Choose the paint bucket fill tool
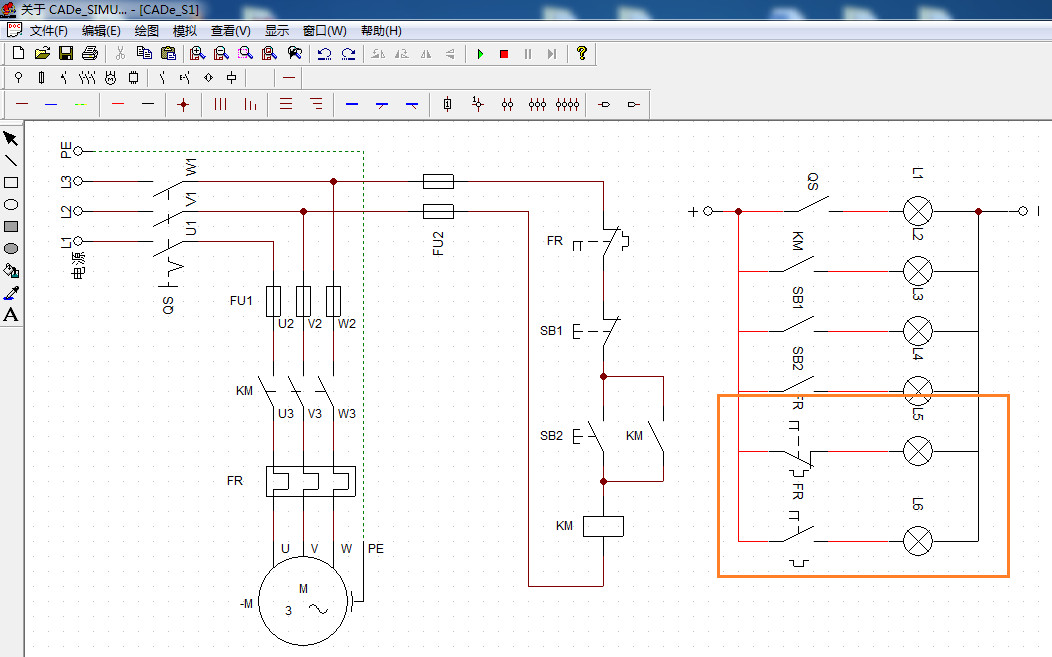Screen dimensions: 1052x657 click(12, 270)
